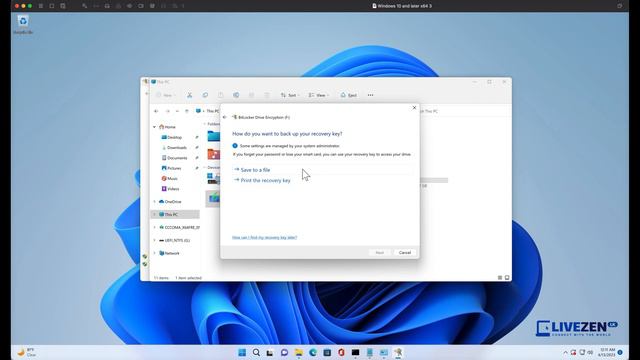Click the Paste icon in Explorer toolbar

click(220, 95)
